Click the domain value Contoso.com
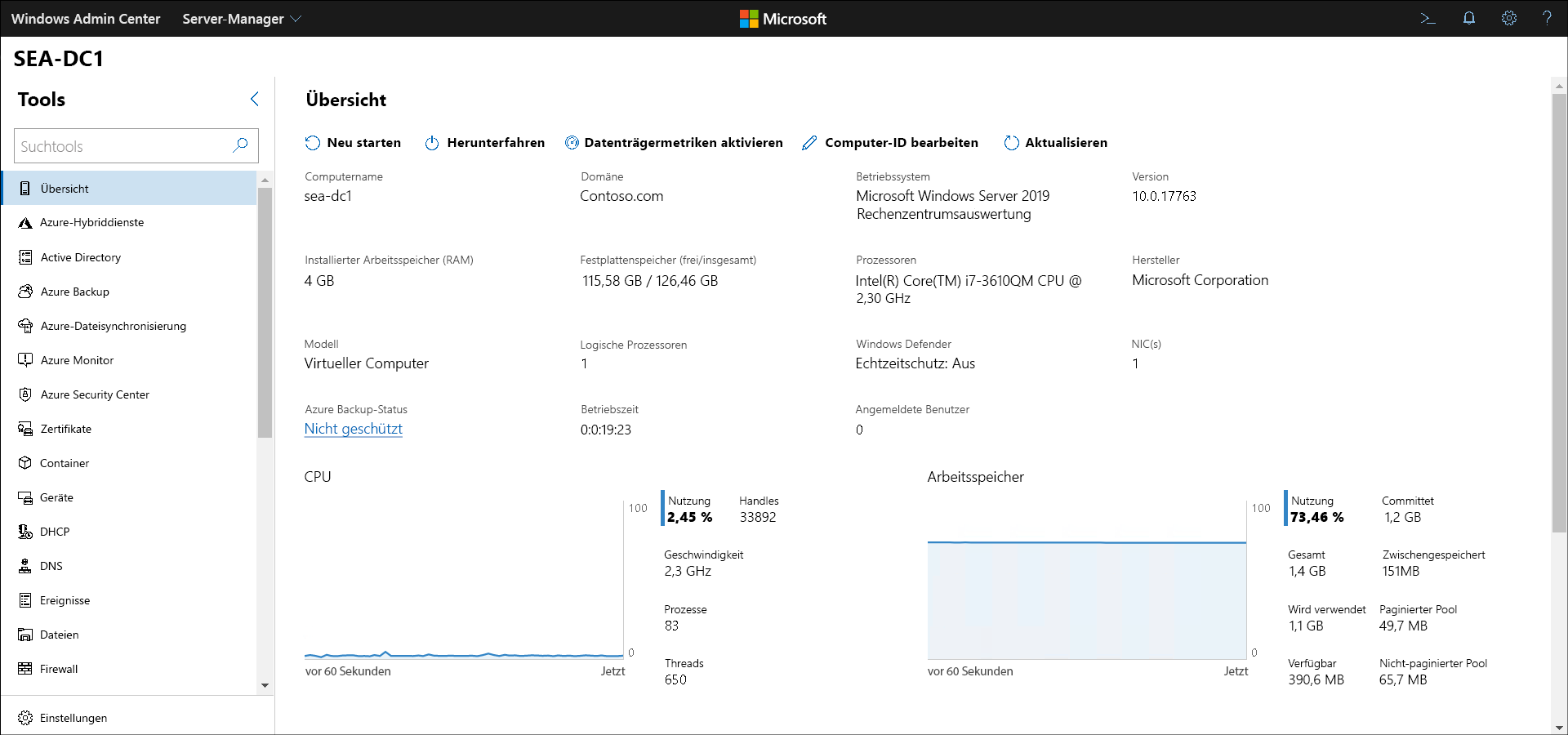The width and height of the screenshot is (1568, 735). click(621, 196)
